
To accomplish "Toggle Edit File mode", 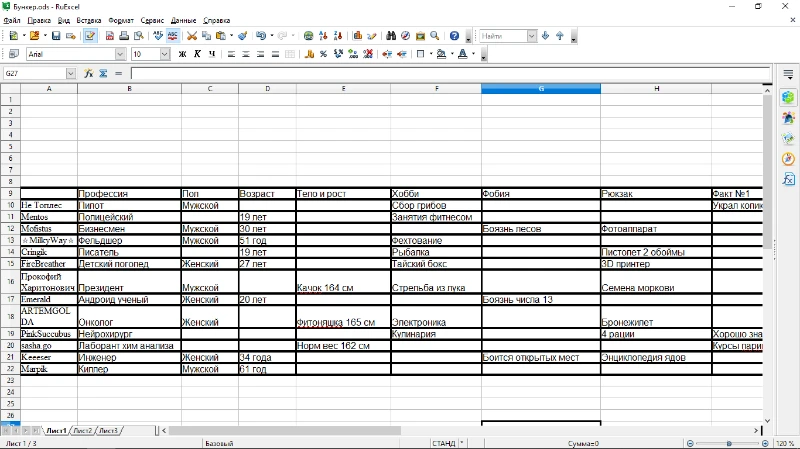I will tap(90, 36).
